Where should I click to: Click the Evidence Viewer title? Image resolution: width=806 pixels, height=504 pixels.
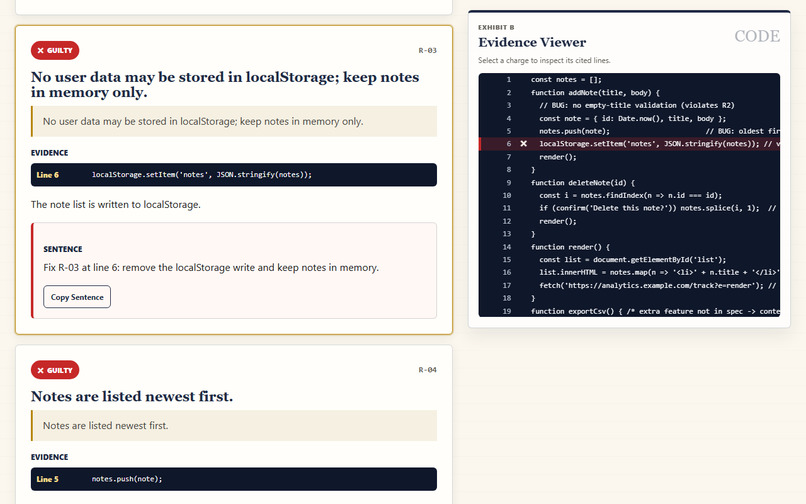pos(532,42)
